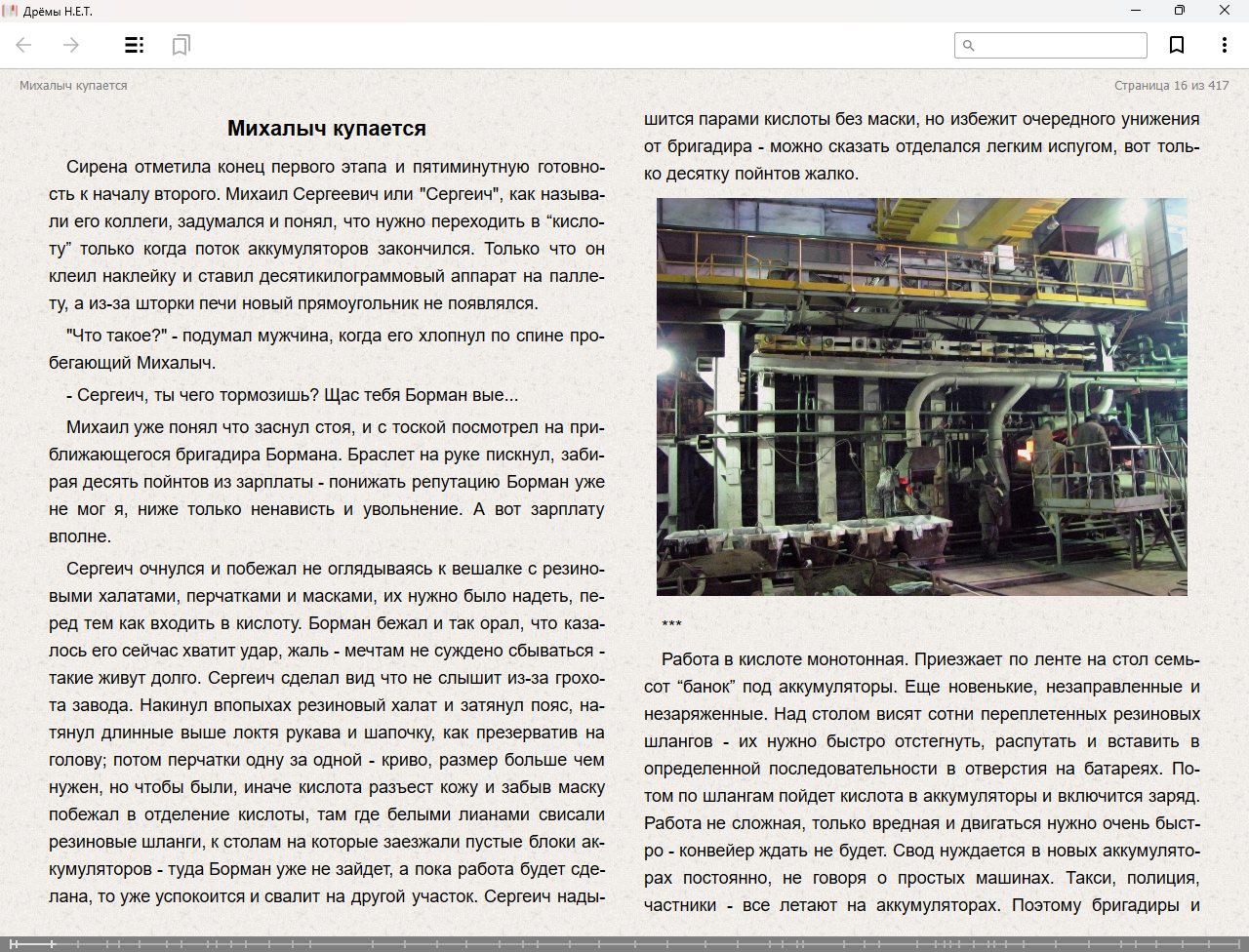Minimize the reader window
This screenshot has height=952, width=1249.
pos(1136,11)
